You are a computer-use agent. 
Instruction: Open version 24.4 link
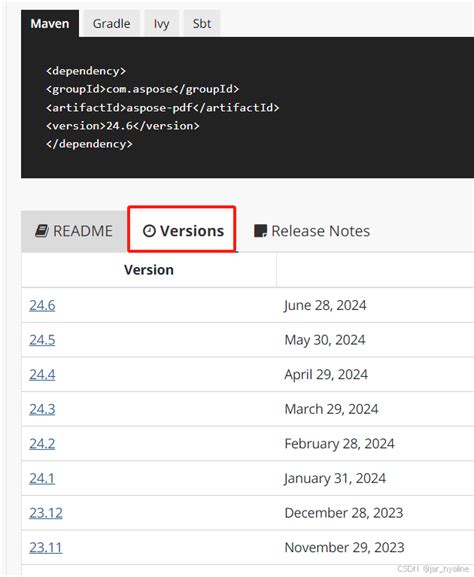(42, 374)
